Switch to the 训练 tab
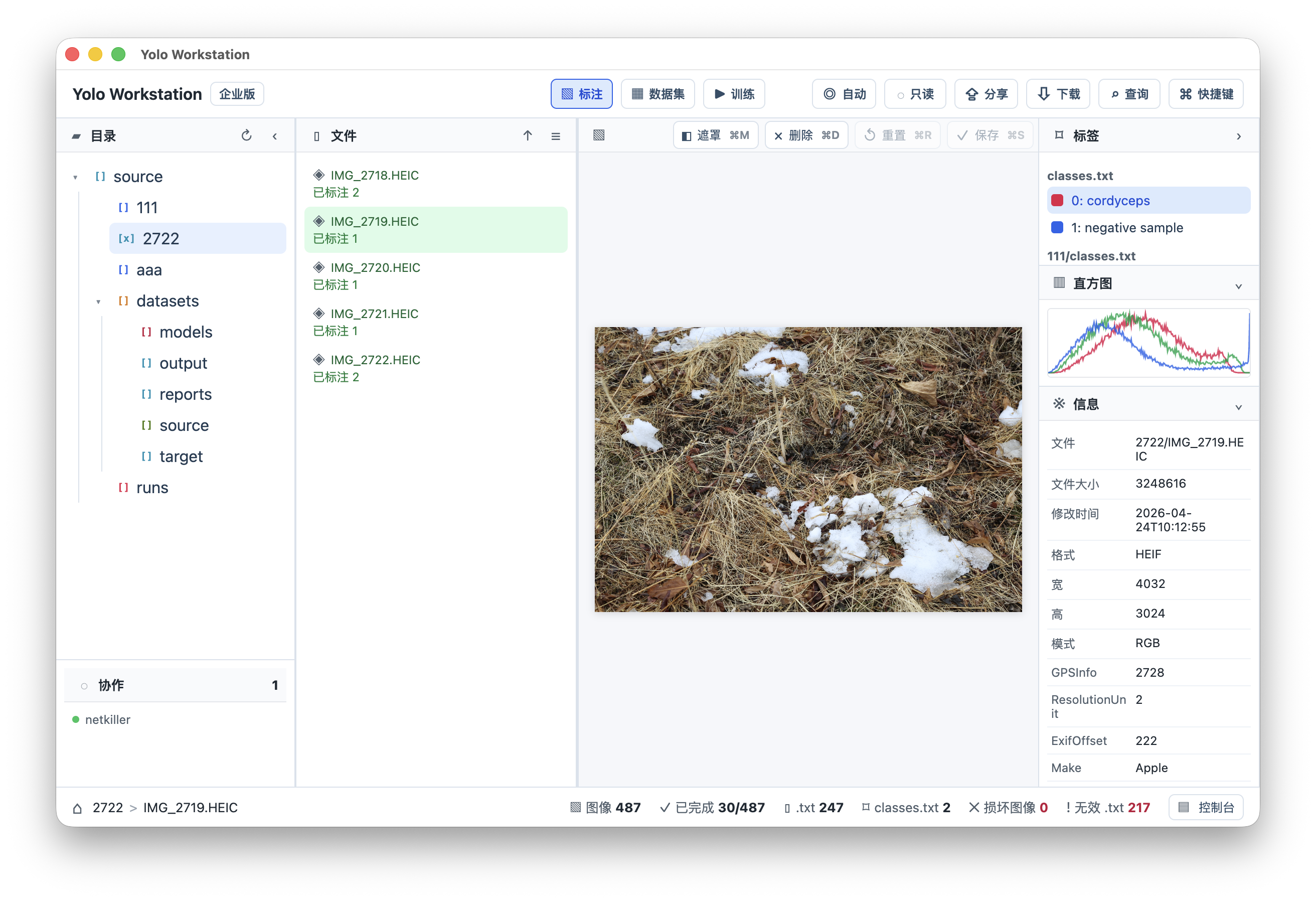The width and height of the screenshot is (1316, 901). (734, 94)
